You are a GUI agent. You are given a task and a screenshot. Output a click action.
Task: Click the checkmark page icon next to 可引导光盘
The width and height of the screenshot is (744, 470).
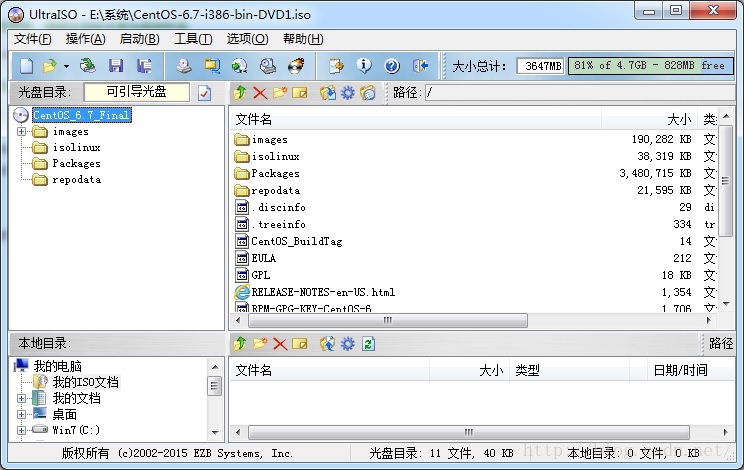click(205, 93)
